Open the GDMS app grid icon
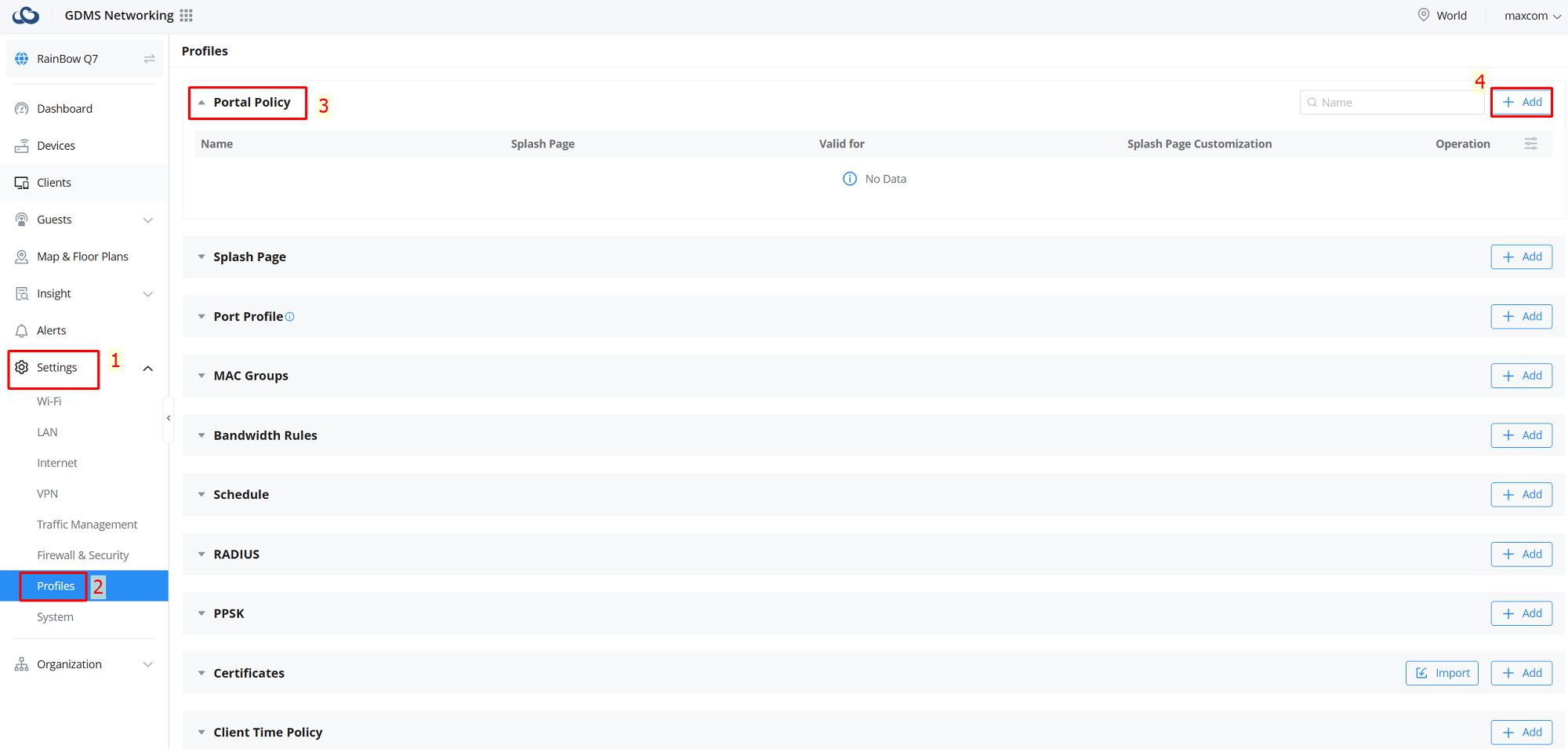This screenshot has height=749, width=1568. click(x=186, y=16)
